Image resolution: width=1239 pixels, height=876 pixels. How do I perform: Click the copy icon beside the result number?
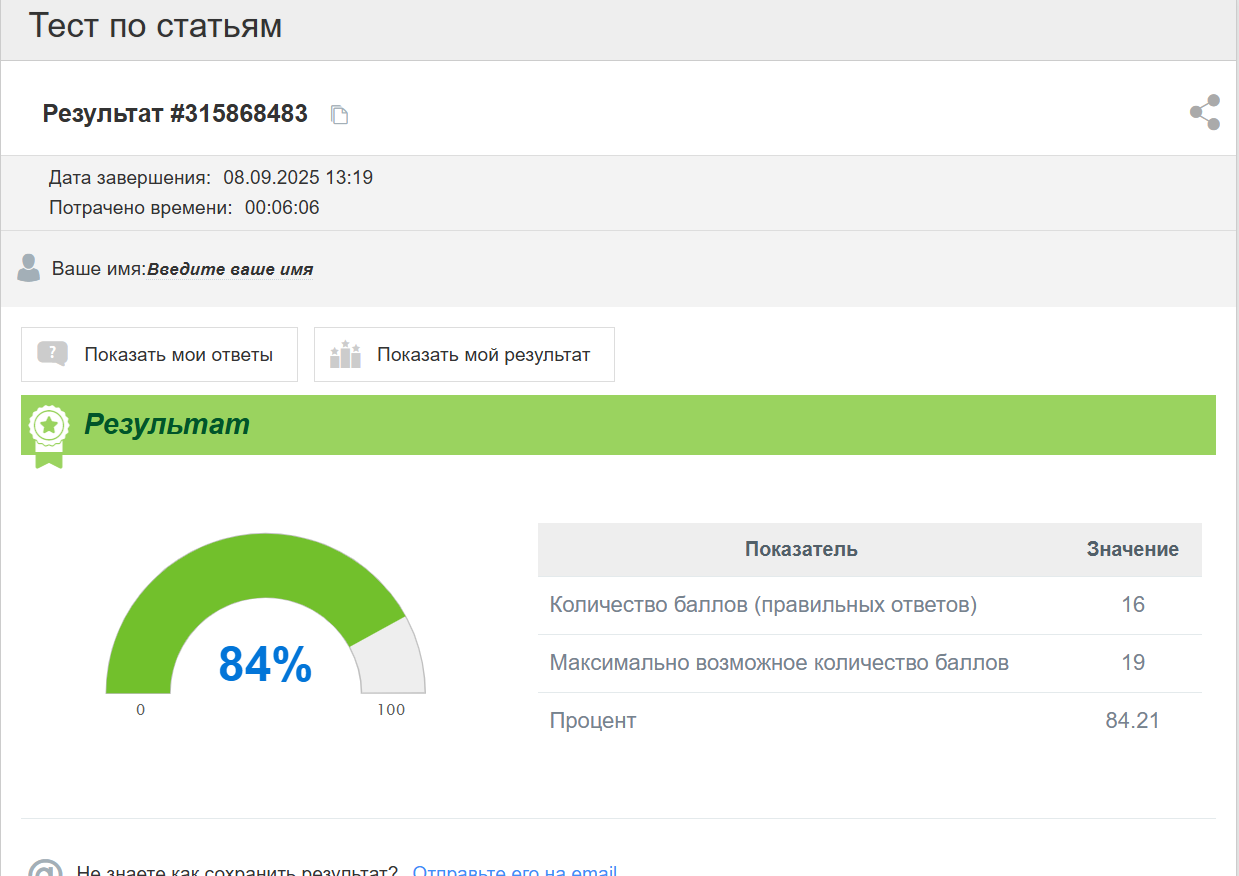pyautogui.click(x=340, y=115)
